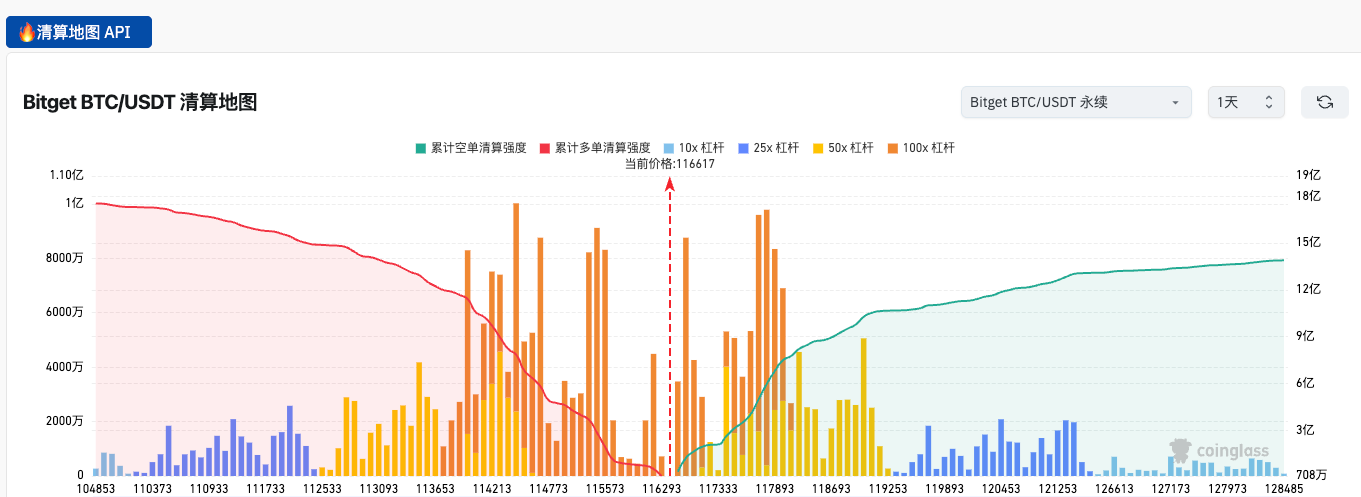The height and width of the screenshot is (497, 1361).
Task: Open the 1天 time range selector
Action: click(x=1246, y=102)
